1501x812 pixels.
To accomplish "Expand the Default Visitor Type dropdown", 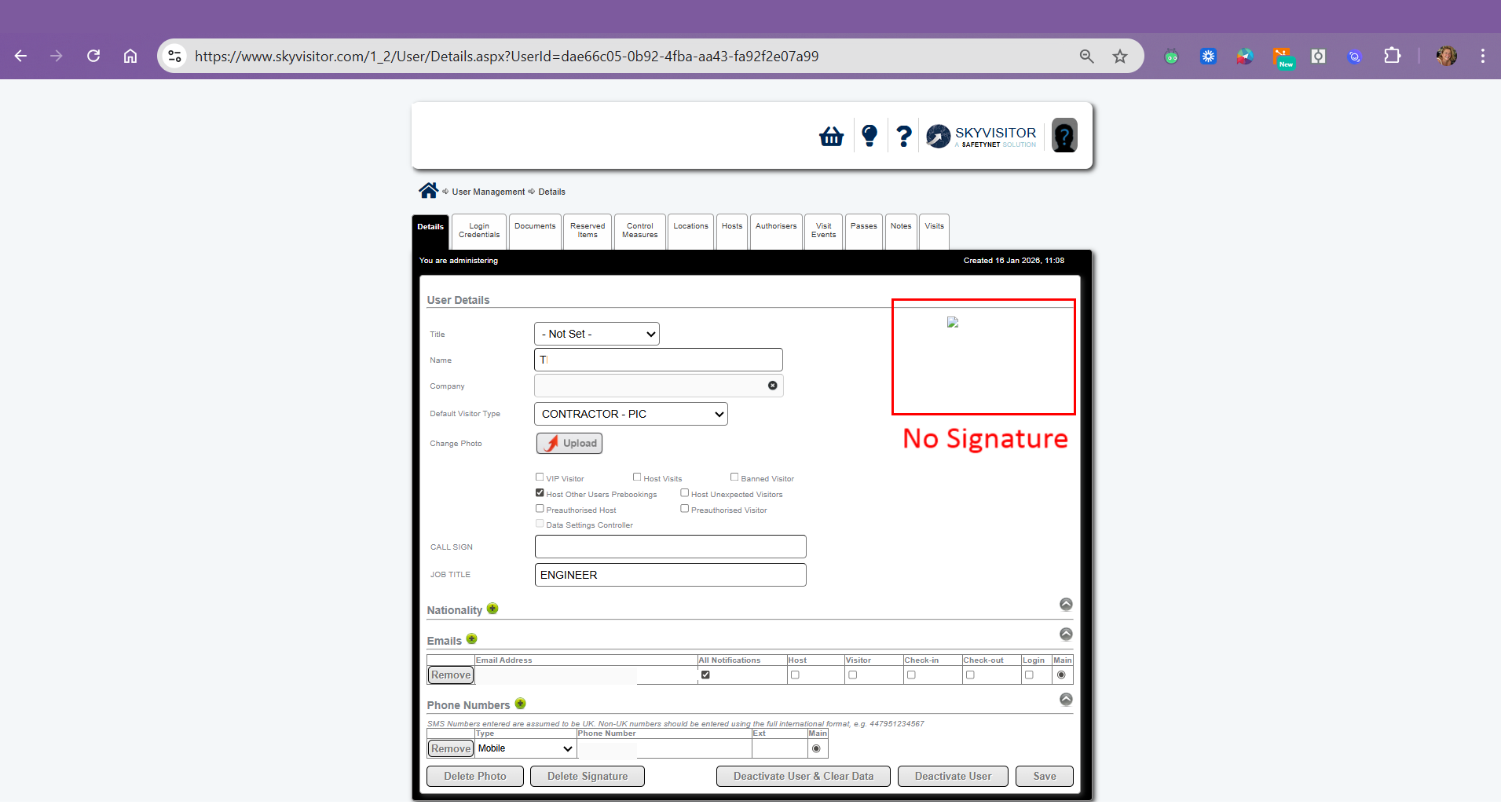I will [631, 414].
